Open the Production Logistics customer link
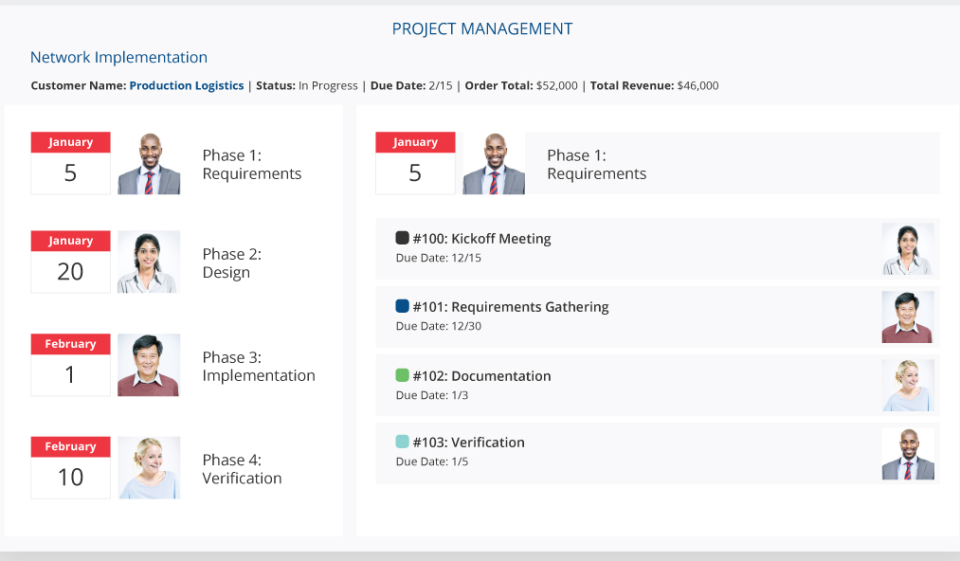The height and width of the screenshot is (561, 960). 186,86
